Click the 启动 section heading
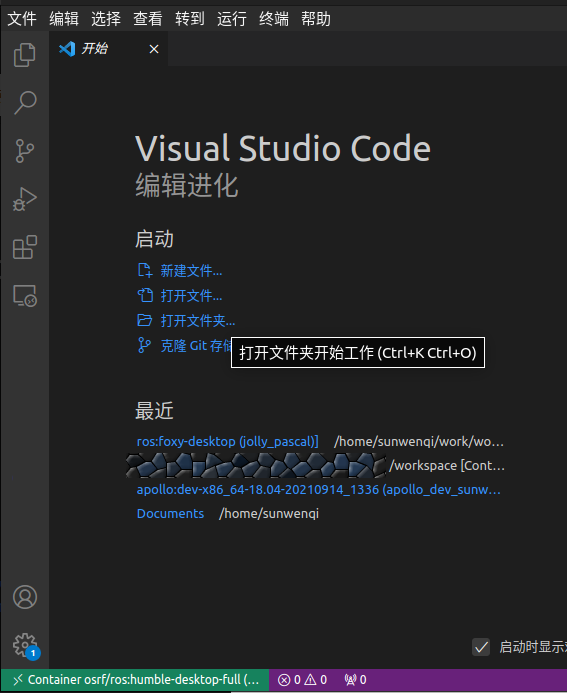 pos(154,239)
